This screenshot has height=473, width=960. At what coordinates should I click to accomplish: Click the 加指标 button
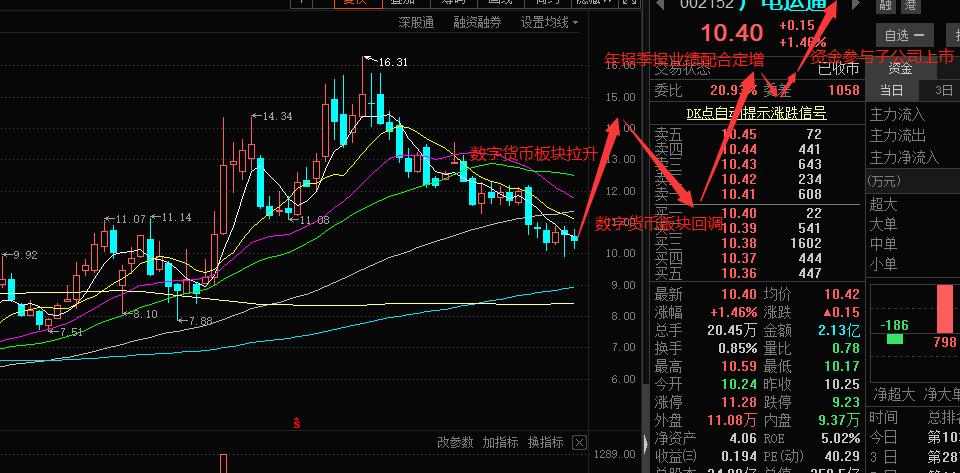point(500,442)
